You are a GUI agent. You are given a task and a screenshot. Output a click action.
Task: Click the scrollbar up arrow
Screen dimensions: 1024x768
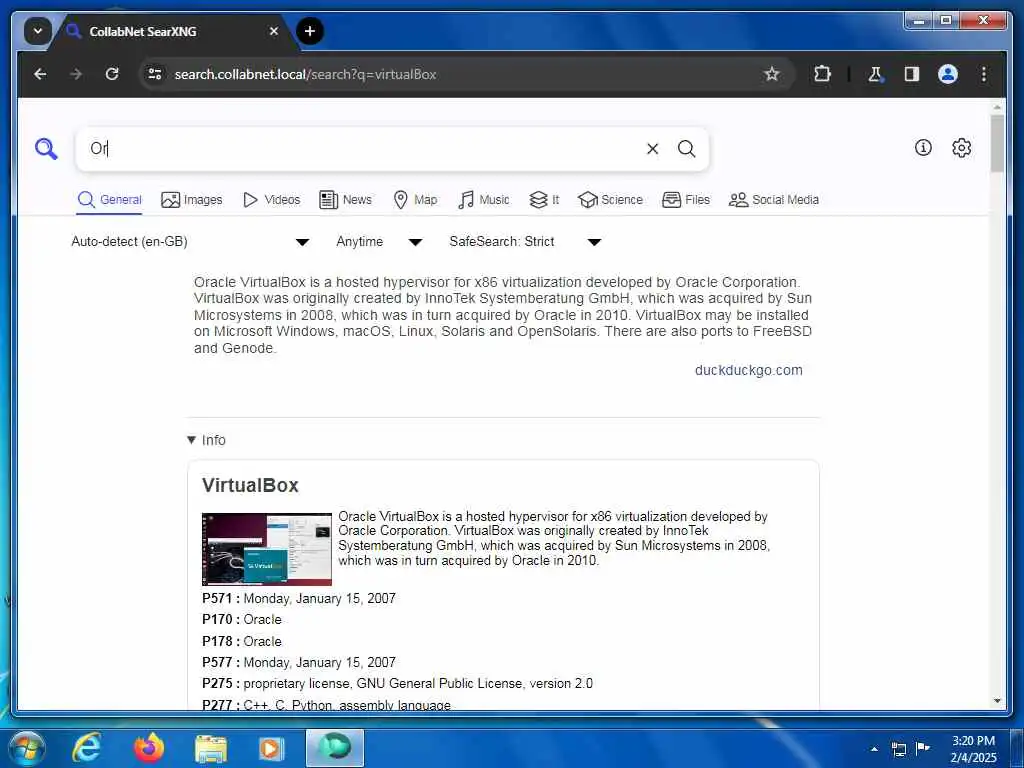pos(997,106)
